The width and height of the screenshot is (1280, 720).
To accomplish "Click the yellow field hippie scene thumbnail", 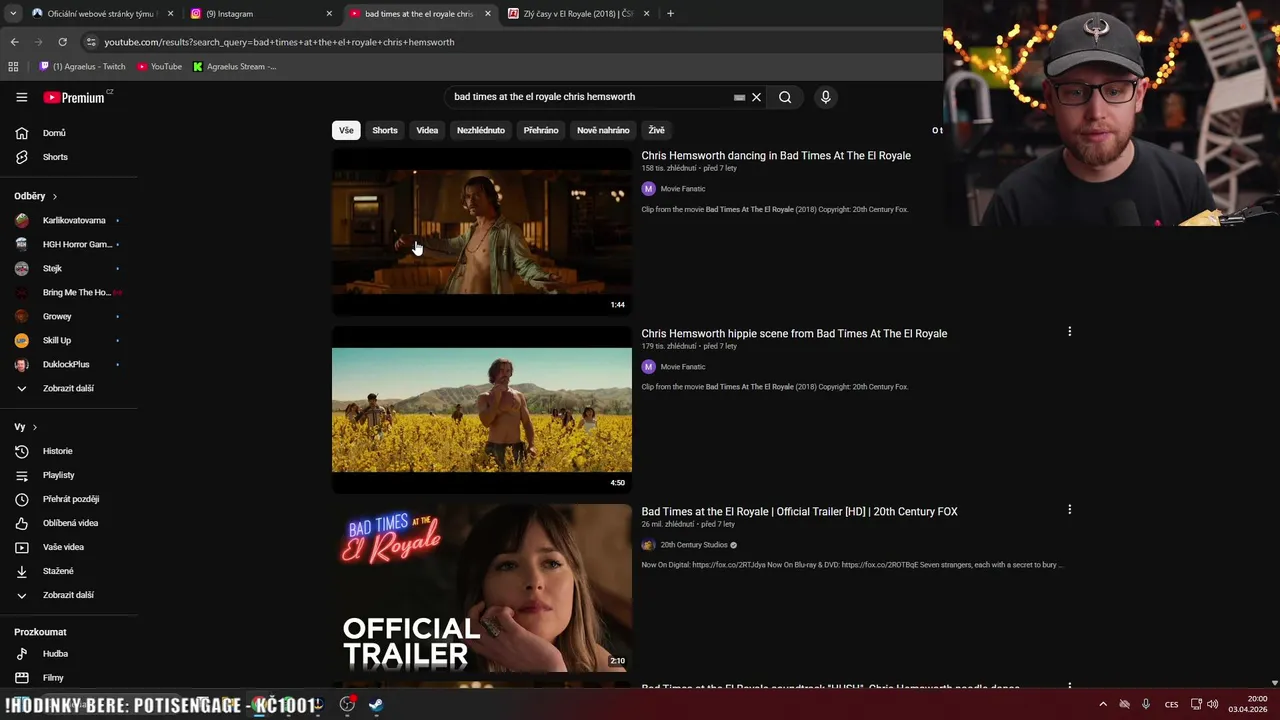I will coord(482,410).
